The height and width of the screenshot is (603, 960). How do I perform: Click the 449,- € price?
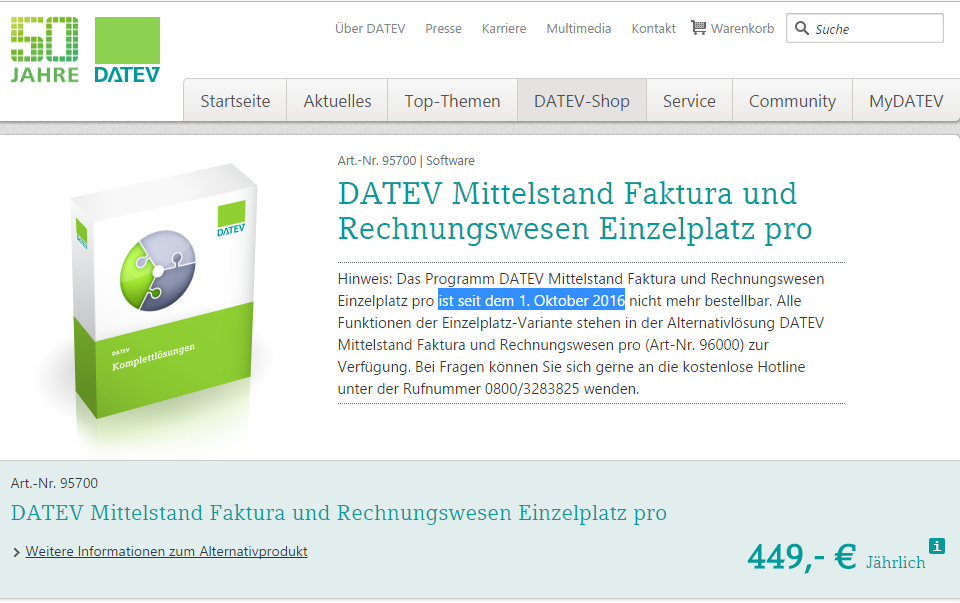(x=801, y=557)
